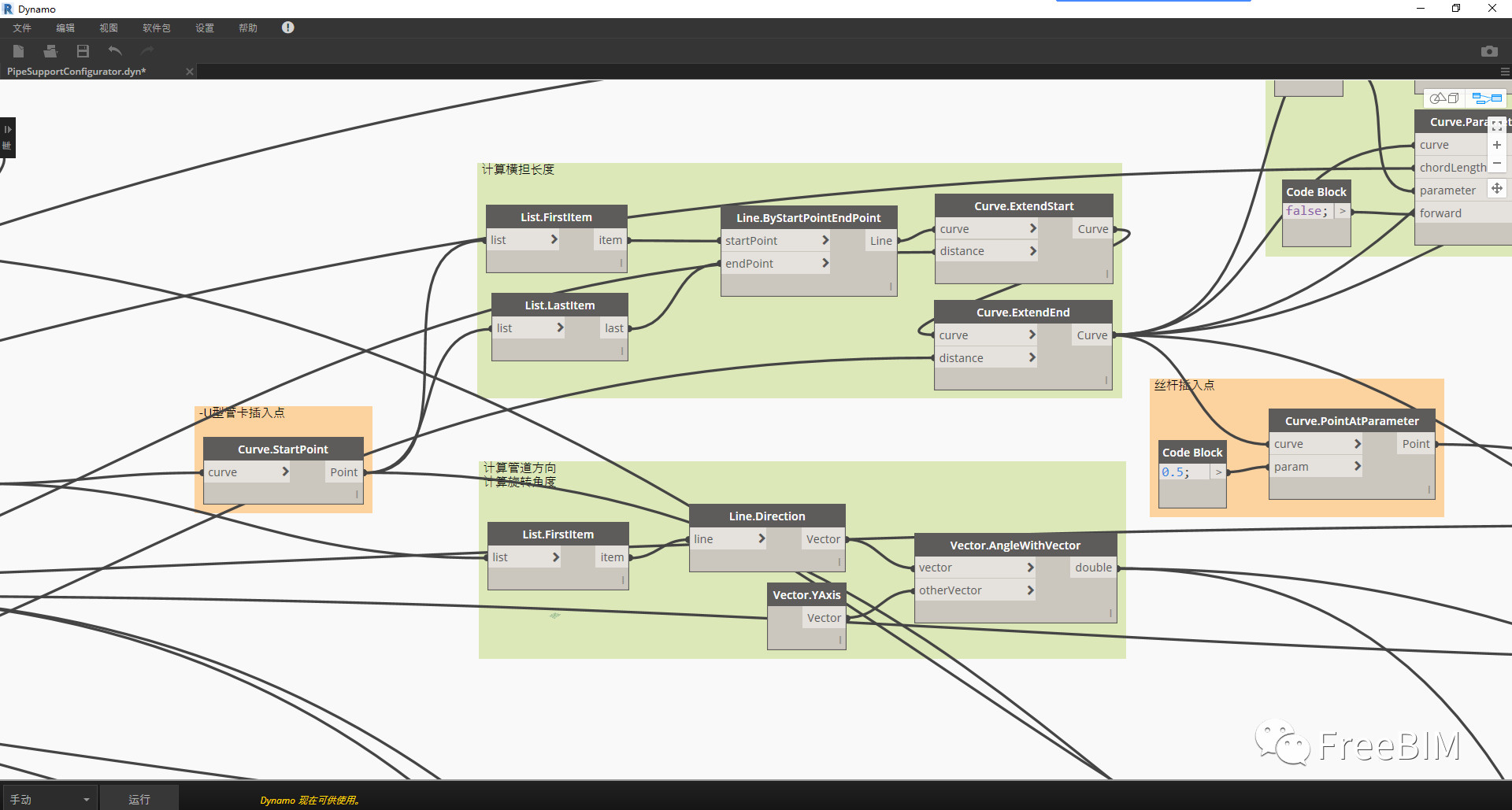The image size is (1512, 810).
Task: Expand line port chevron on Line.Direction
Action: [762, 538]
